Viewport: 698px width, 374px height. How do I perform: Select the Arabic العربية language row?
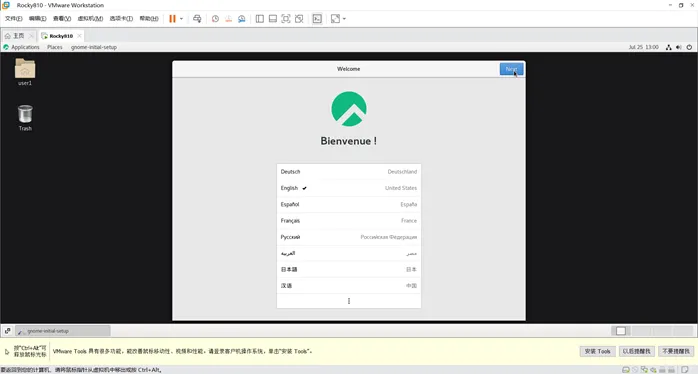tap(349, 253)
